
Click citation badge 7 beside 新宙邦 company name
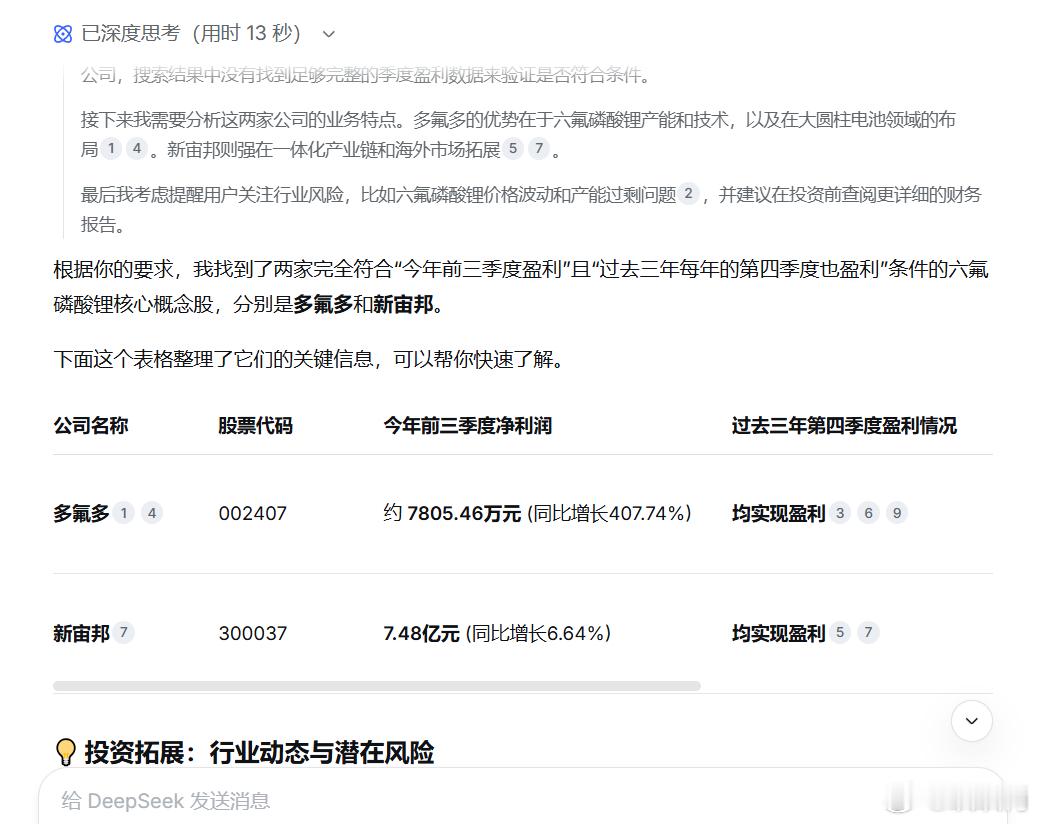[x=125, y=633]
